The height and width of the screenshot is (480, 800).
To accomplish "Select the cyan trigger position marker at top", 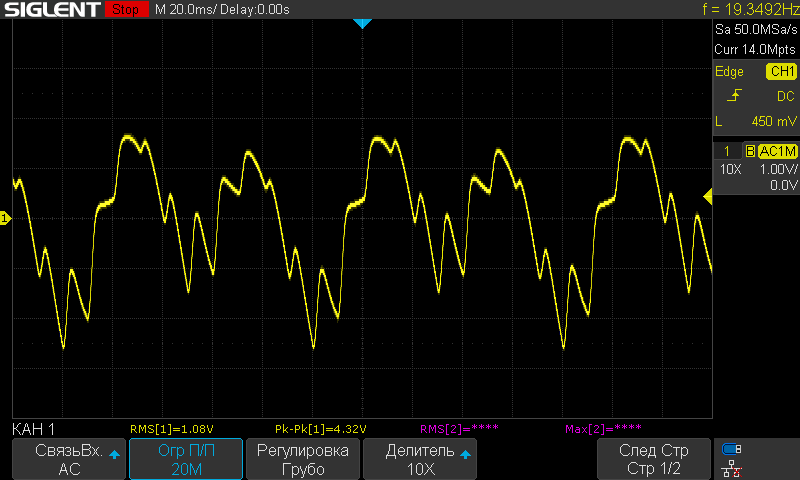I will (362, 23).
